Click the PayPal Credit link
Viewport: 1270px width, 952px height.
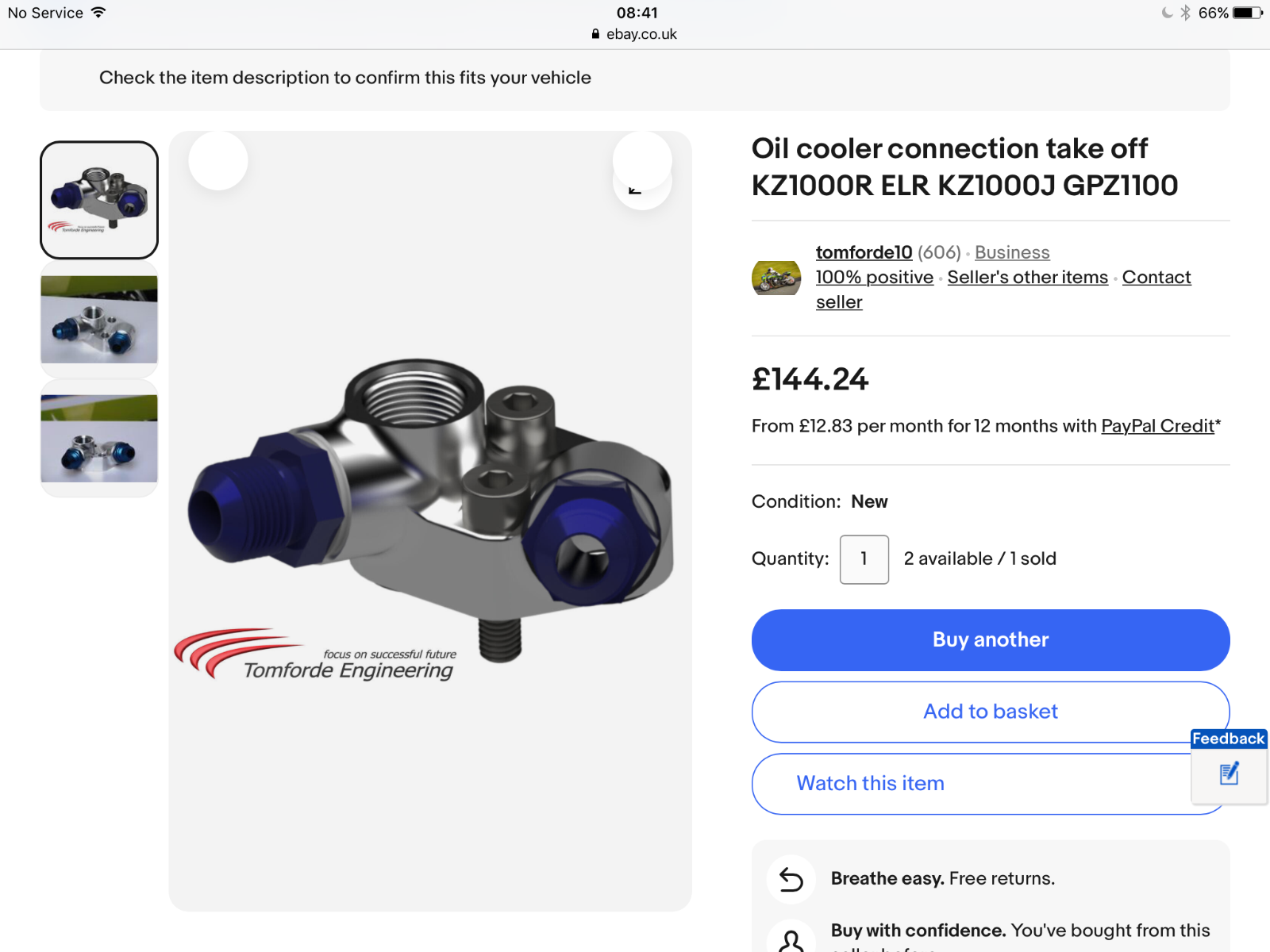coord(1157,426)
